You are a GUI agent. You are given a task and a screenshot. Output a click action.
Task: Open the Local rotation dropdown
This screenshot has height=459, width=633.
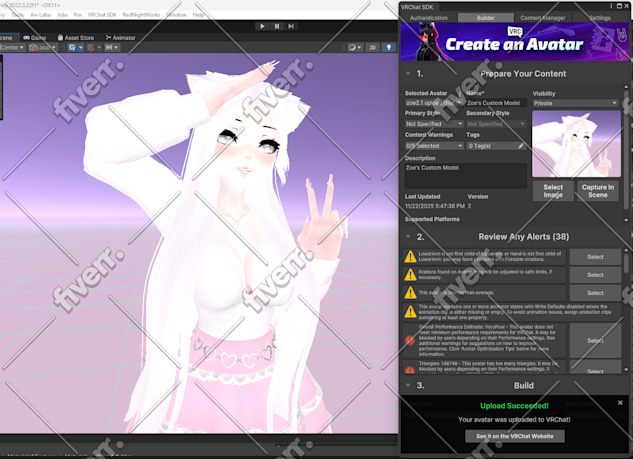coord(42,47)
